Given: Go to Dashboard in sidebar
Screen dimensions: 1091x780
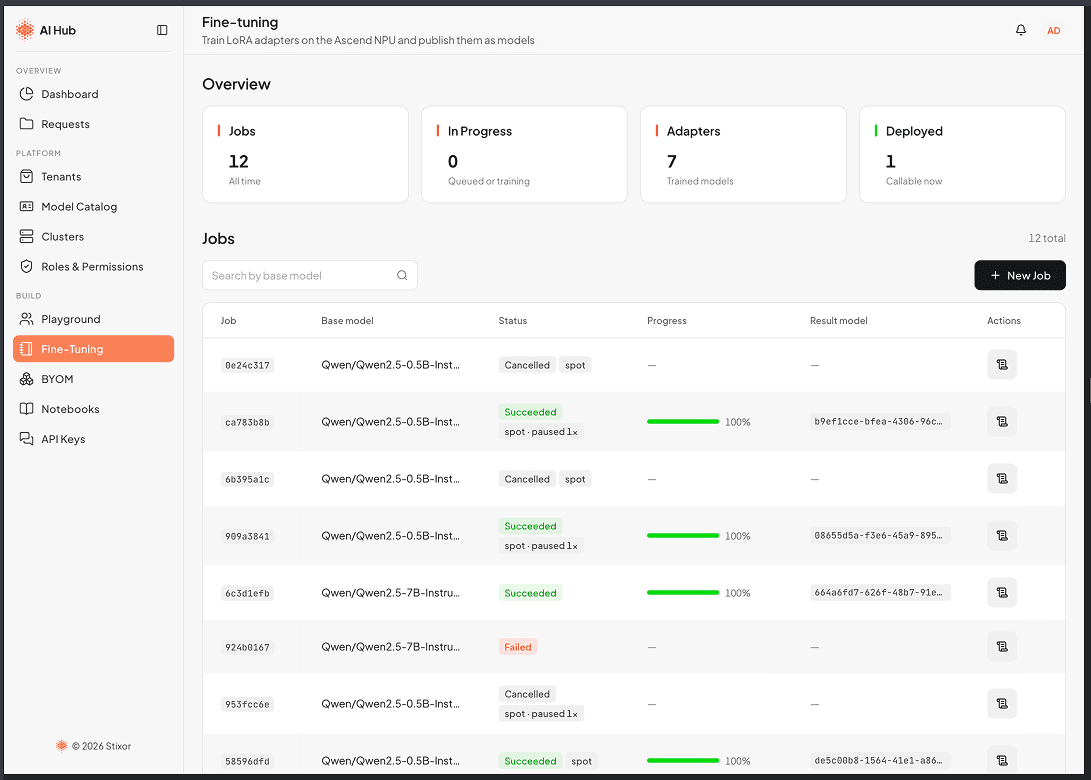Looking at the screenshot, I should 93,94.
